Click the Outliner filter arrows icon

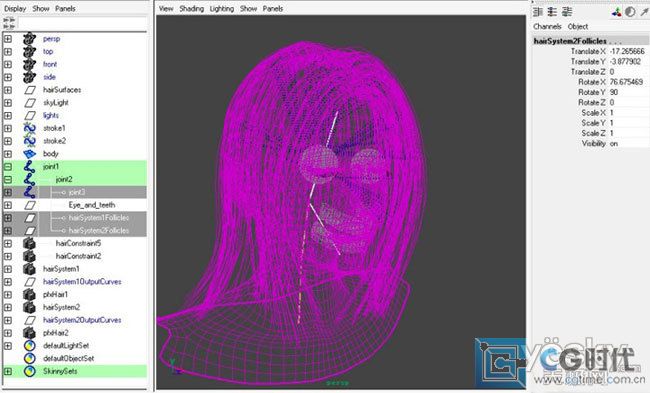[x=9, y=23]
